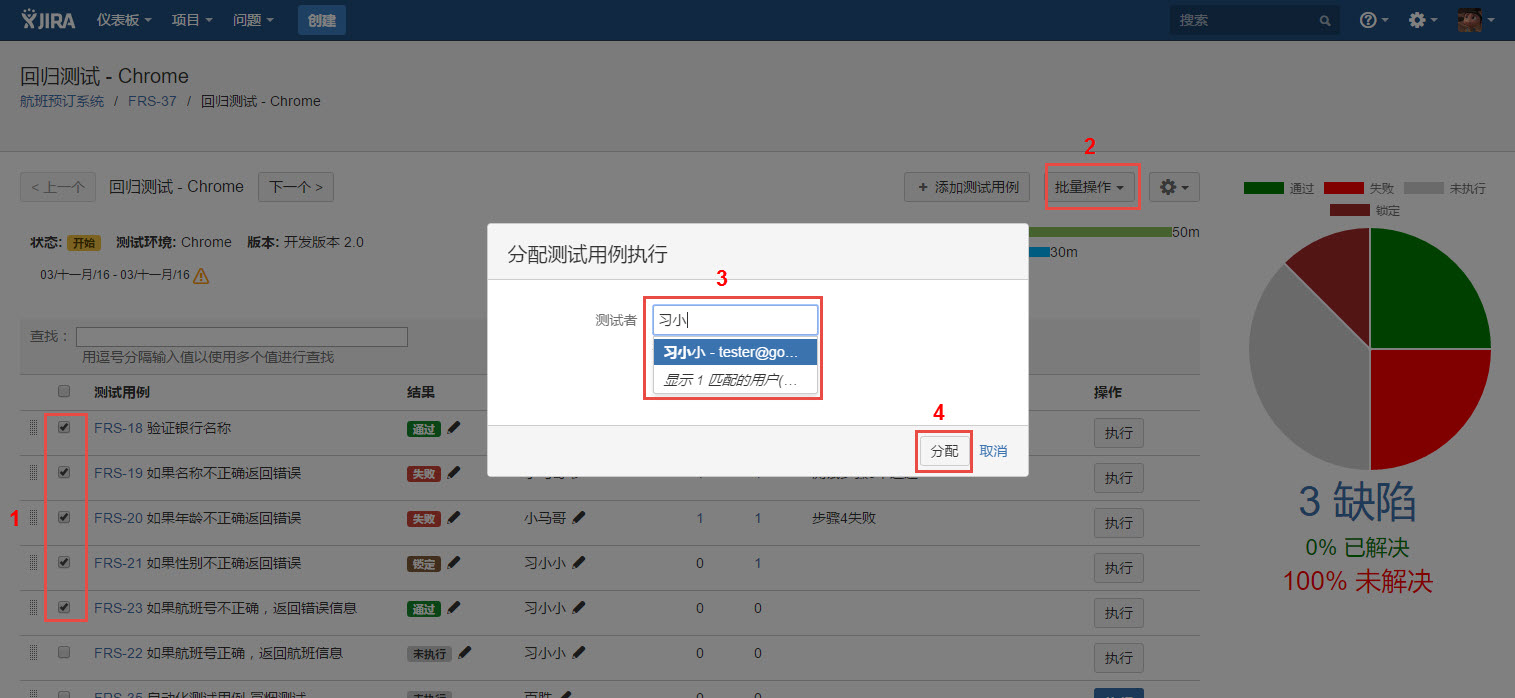Toggle the select-all header checkbox
The height and width of the screenshot is (698, 1515).
pyautogui.click(x=64, y=391)
